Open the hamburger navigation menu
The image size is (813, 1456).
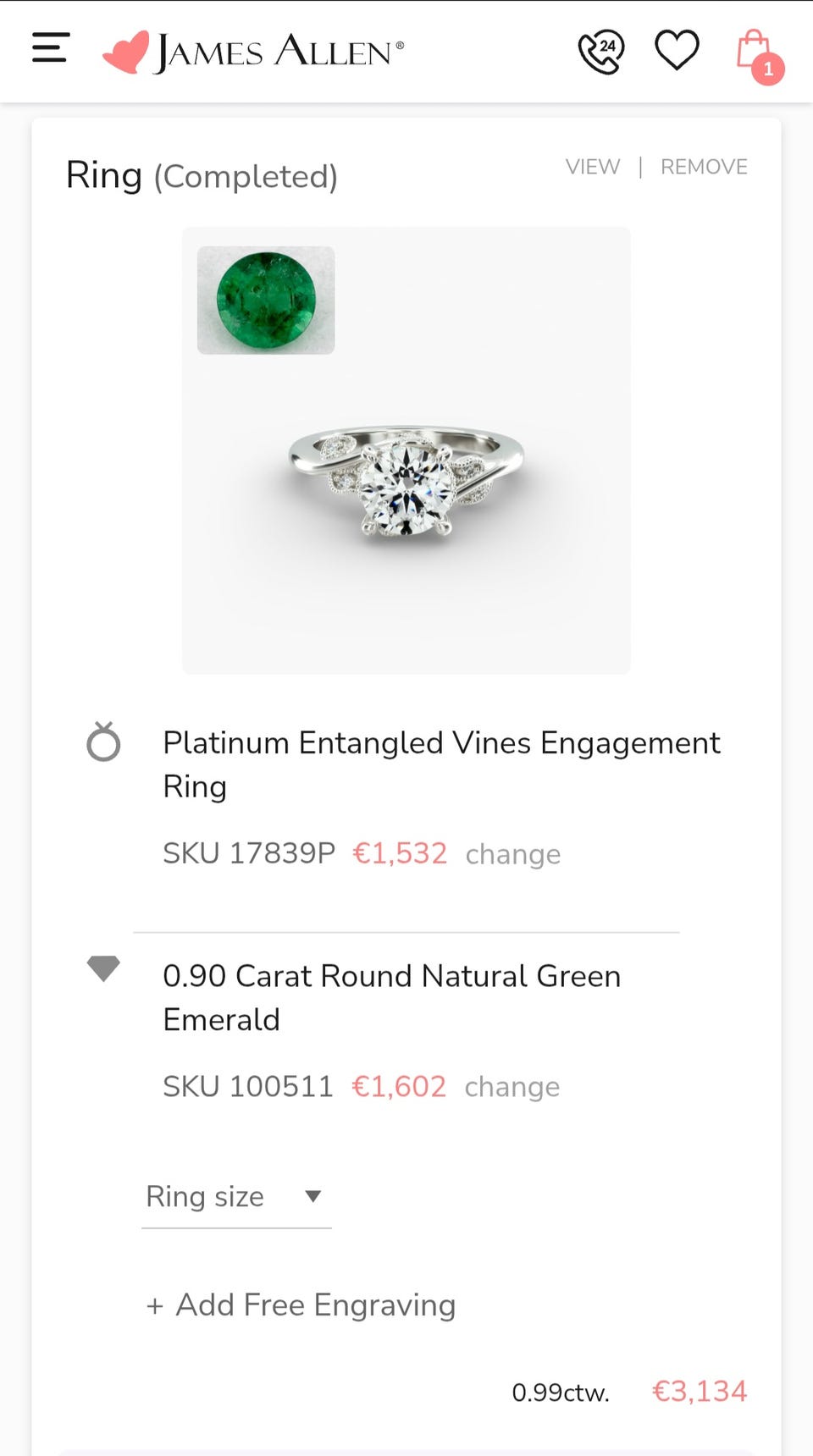pos(50,48)
